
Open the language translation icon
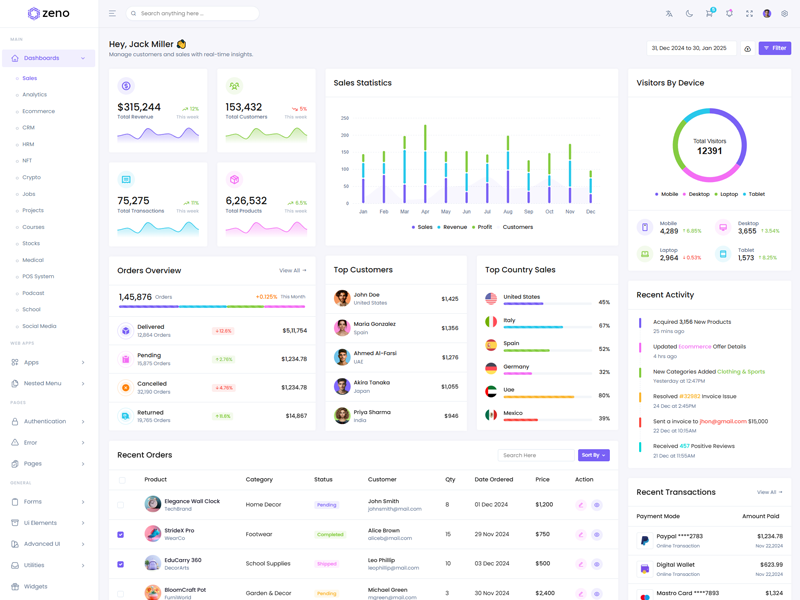click(669, 14)
